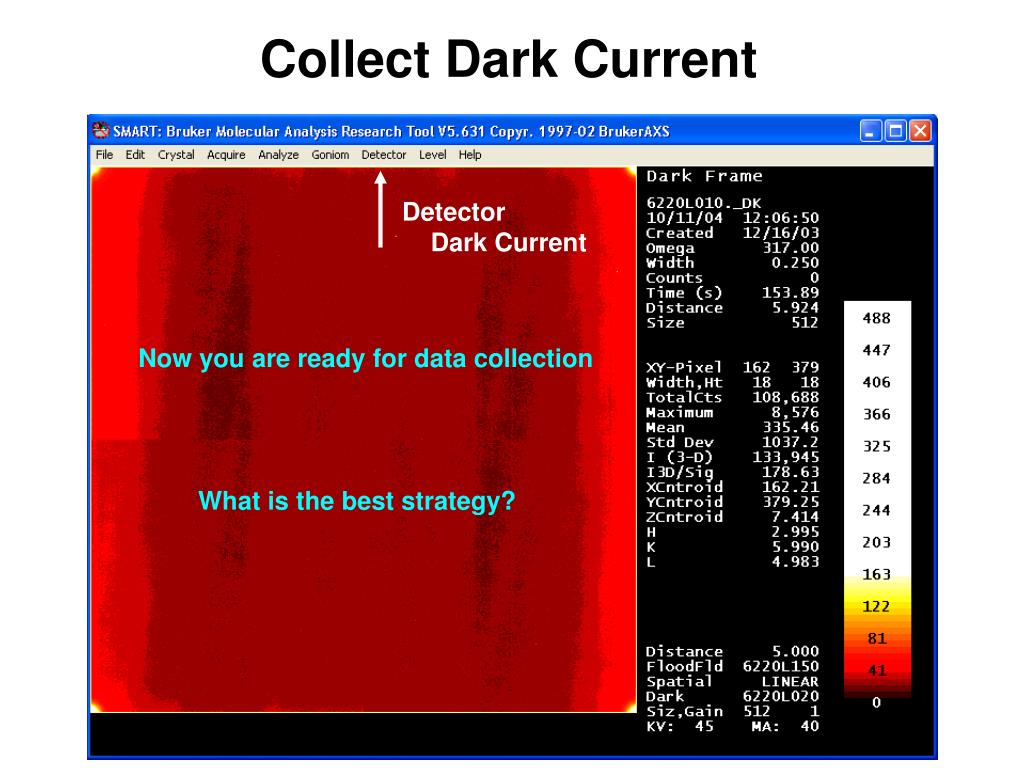The image size is (1024, 768).
Task: Click the Spatial value LINEAR
Action: pos(790,681)
